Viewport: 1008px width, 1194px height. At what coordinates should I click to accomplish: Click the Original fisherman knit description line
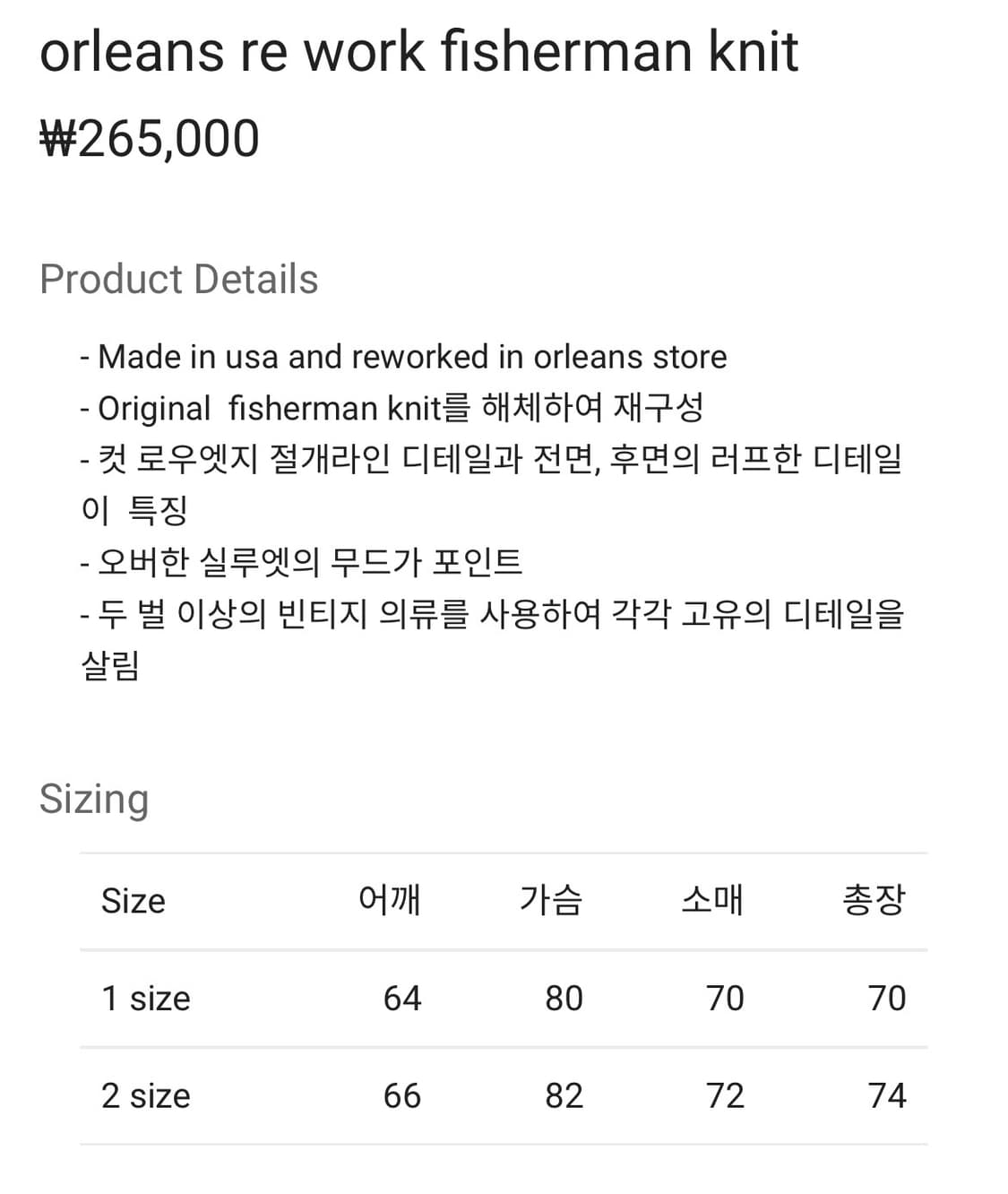pyautogui.click(x=392, y=408)
